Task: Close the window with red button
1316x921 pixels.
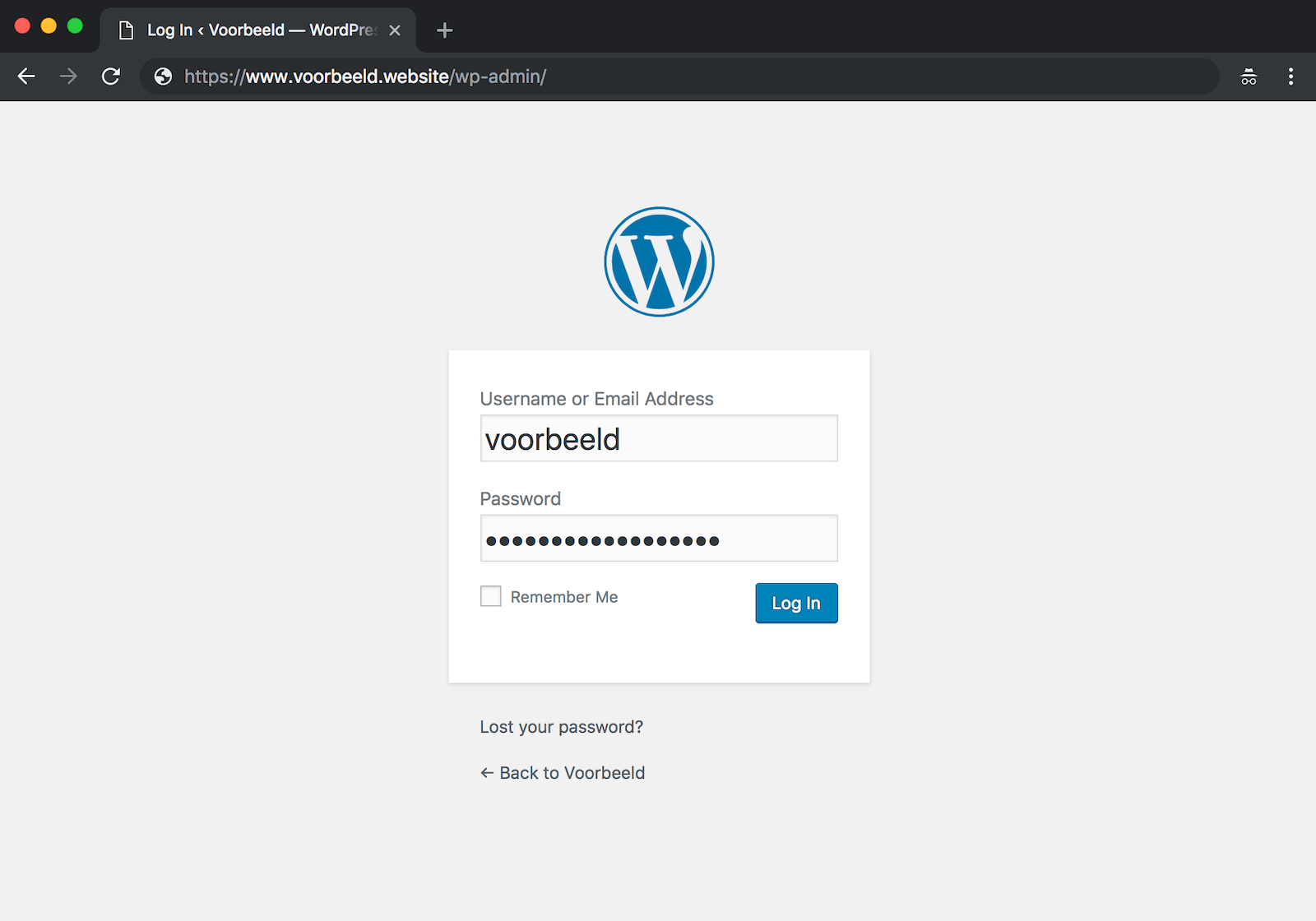Action: tap(23, 25)
